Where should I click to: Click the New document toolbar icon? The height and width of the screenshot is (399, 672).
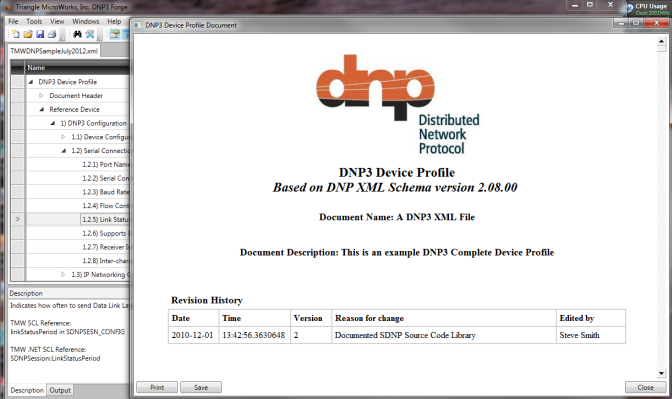coord(15,34)
